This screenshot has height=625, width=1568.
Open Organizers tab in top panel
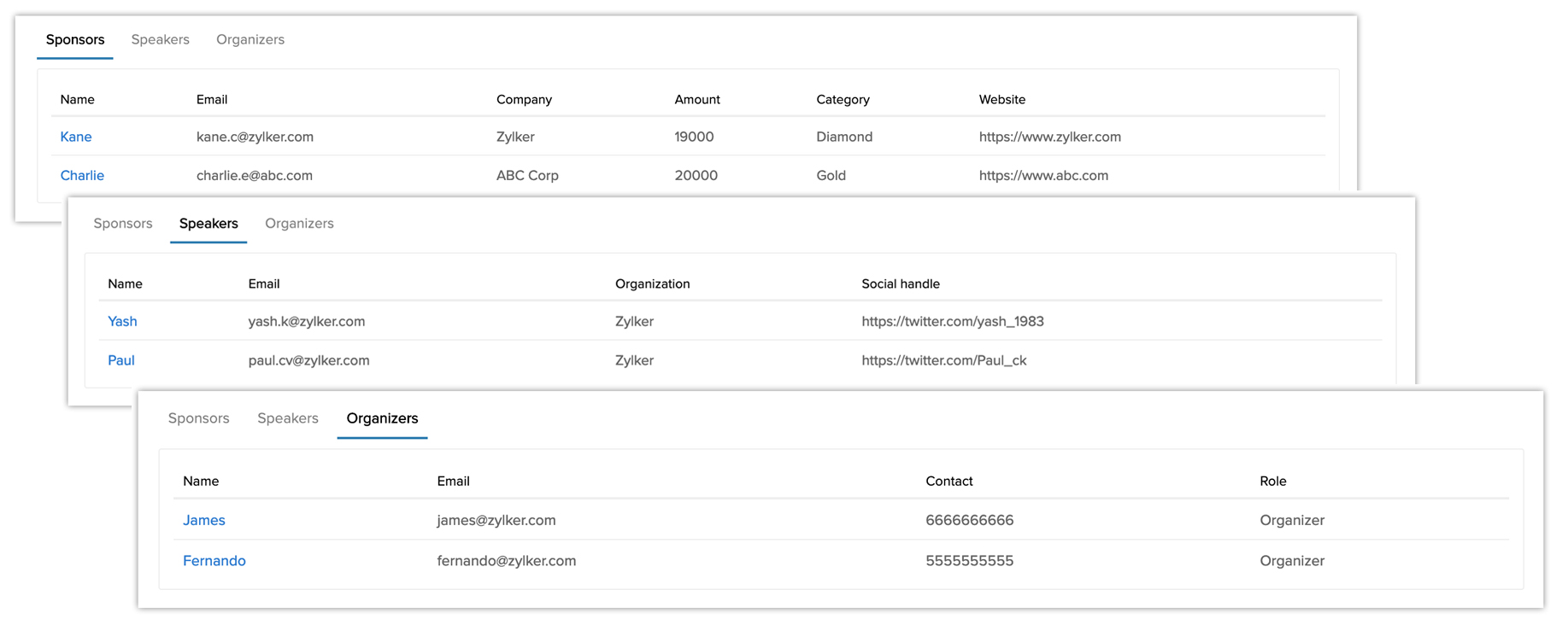250,40
